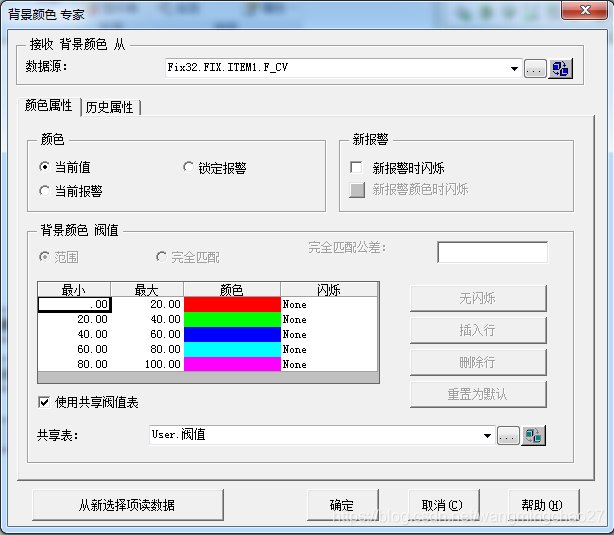Select the minimum cell .00
This screenshot has height=535, width=614.
[x=74, y=304]
